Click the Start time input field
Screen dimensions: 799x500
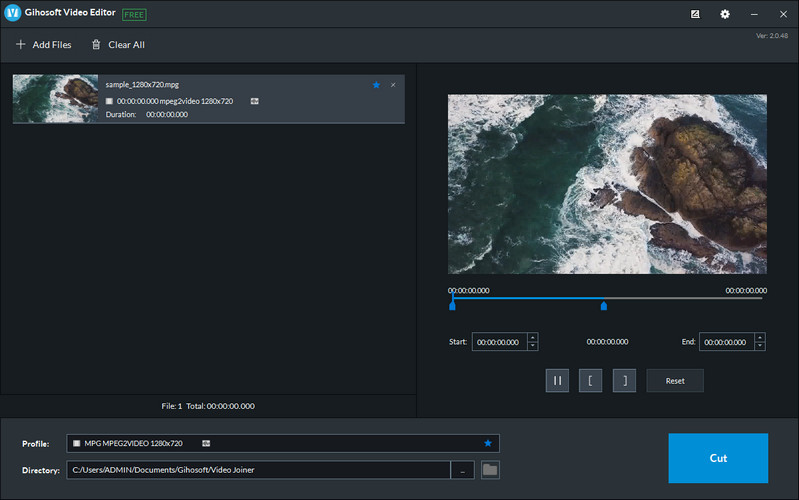tap(498, 342)
